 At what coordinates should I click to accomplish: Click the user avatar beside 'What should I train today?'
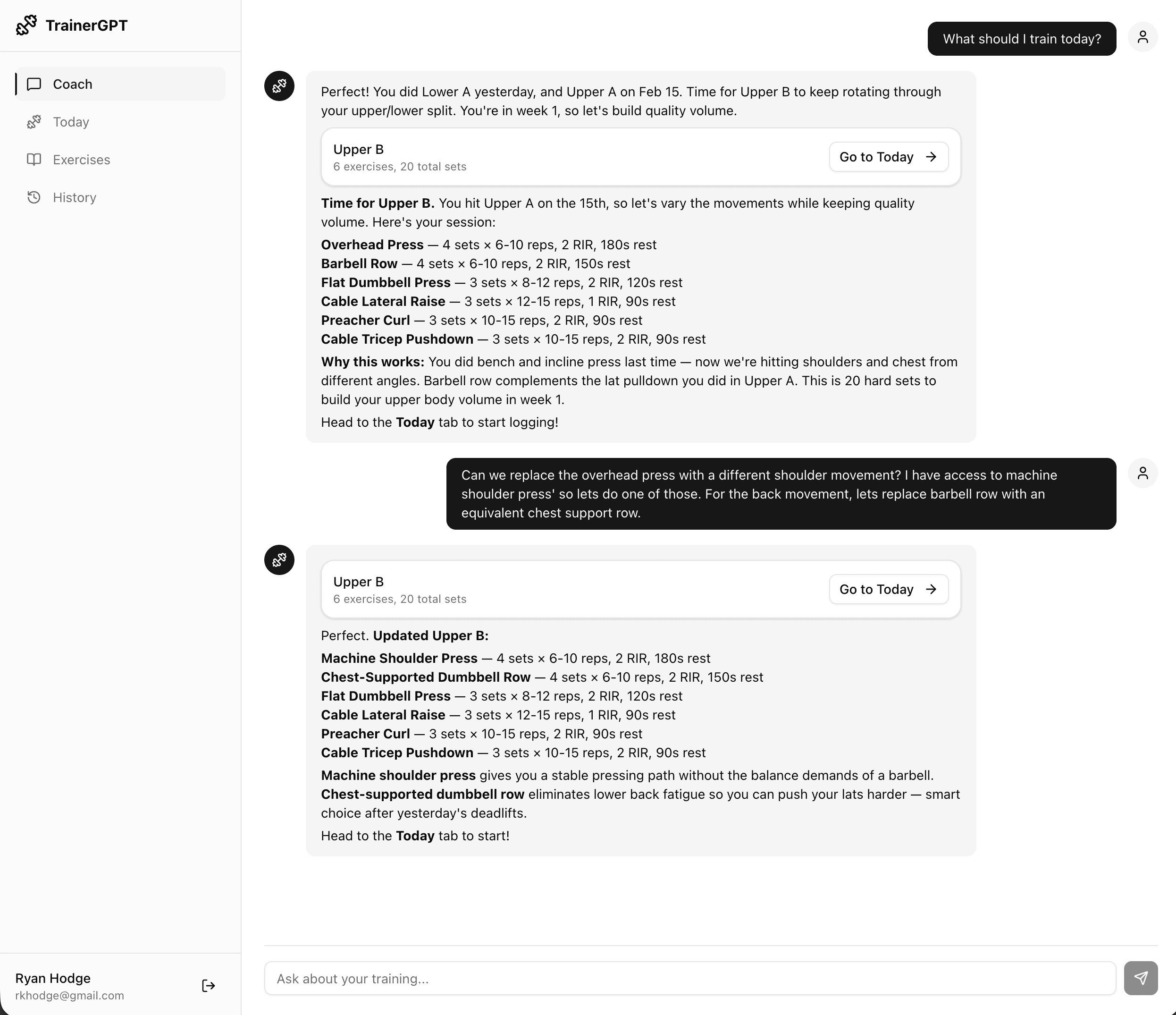tap(1143, 36)
